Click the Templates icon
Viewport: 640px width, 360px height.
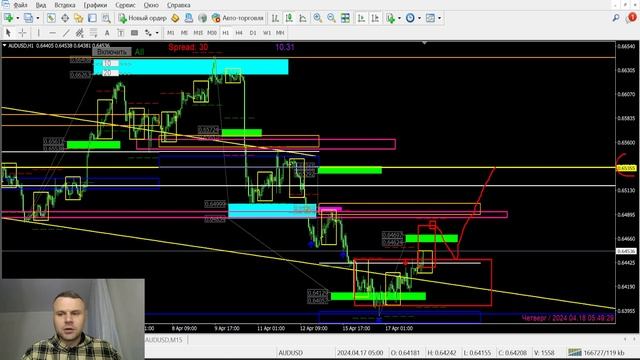[430, 18]
